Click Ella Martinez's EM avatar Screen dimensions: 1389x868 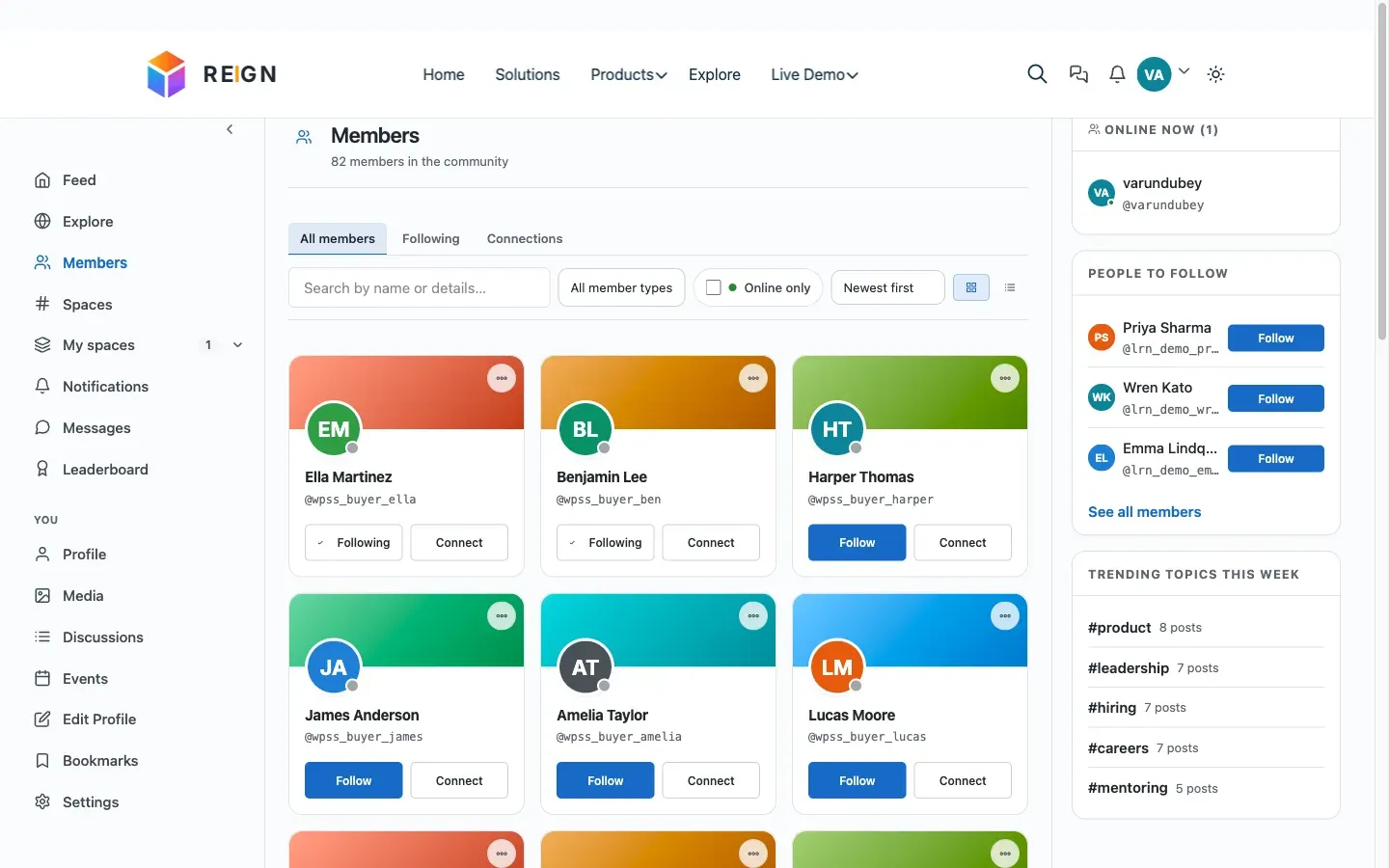[x=334, y=429]
